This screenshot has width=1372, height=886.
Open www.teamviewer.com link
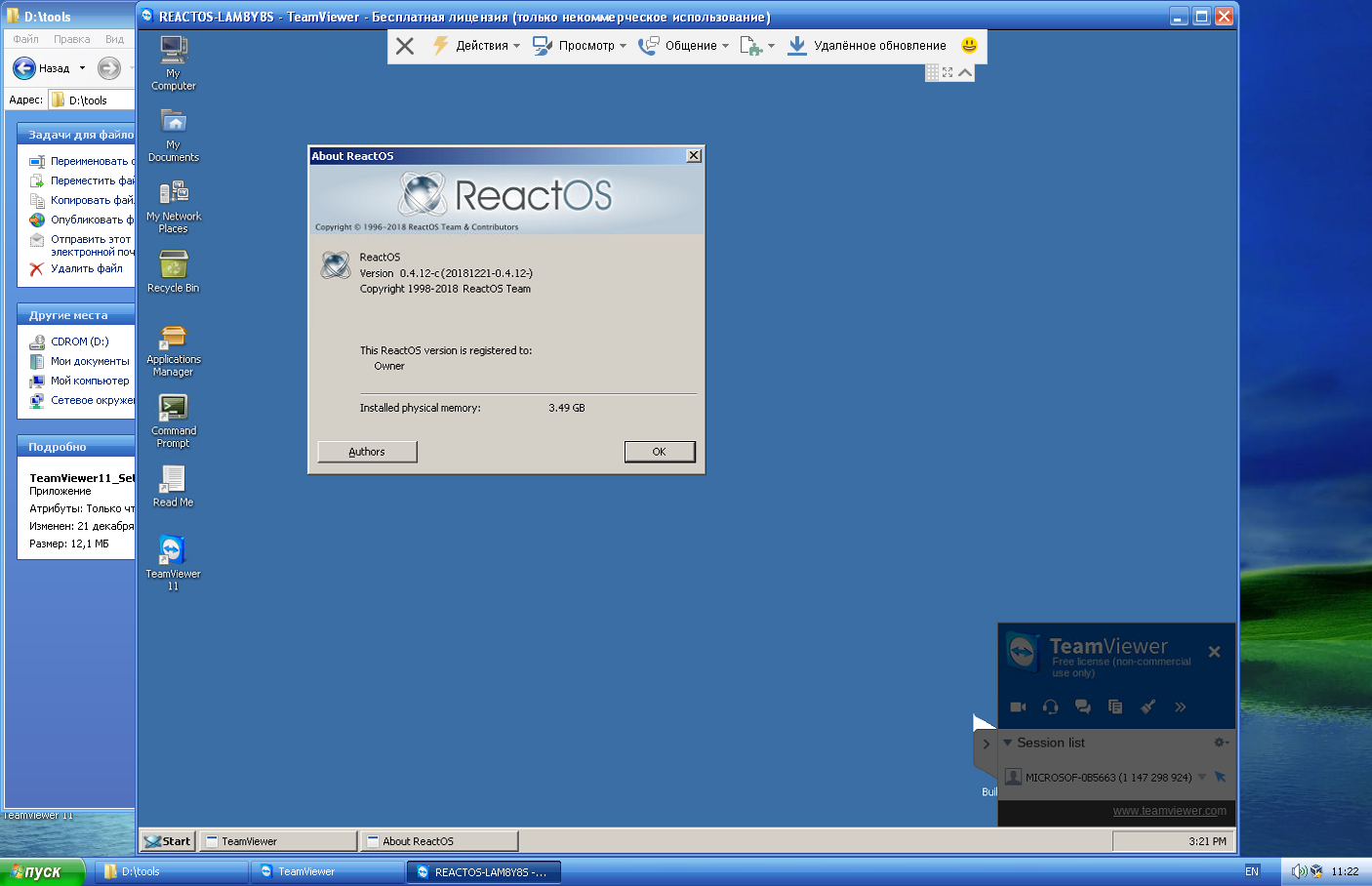coord(1169,811)
